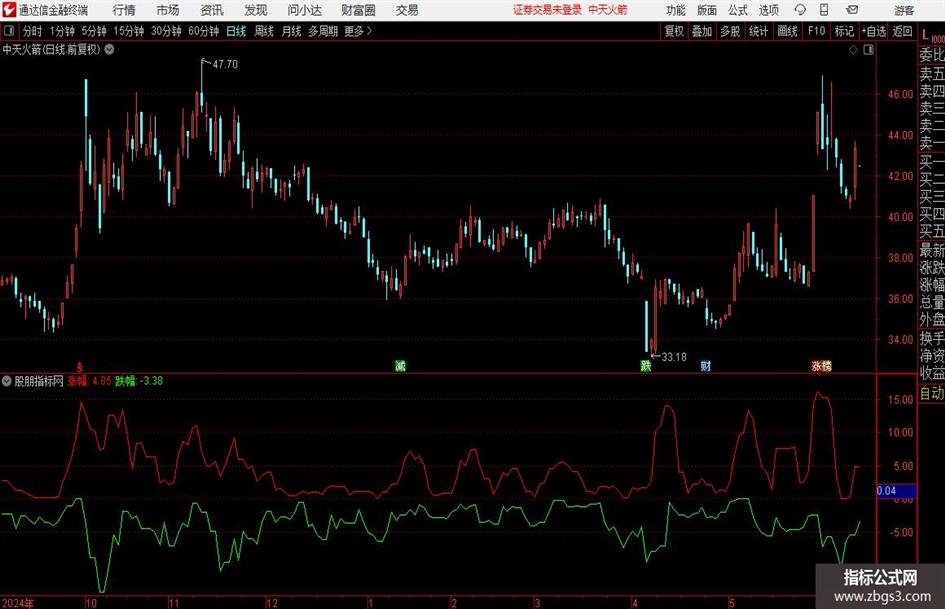Add stock with the +自选 button

(874, 31)
